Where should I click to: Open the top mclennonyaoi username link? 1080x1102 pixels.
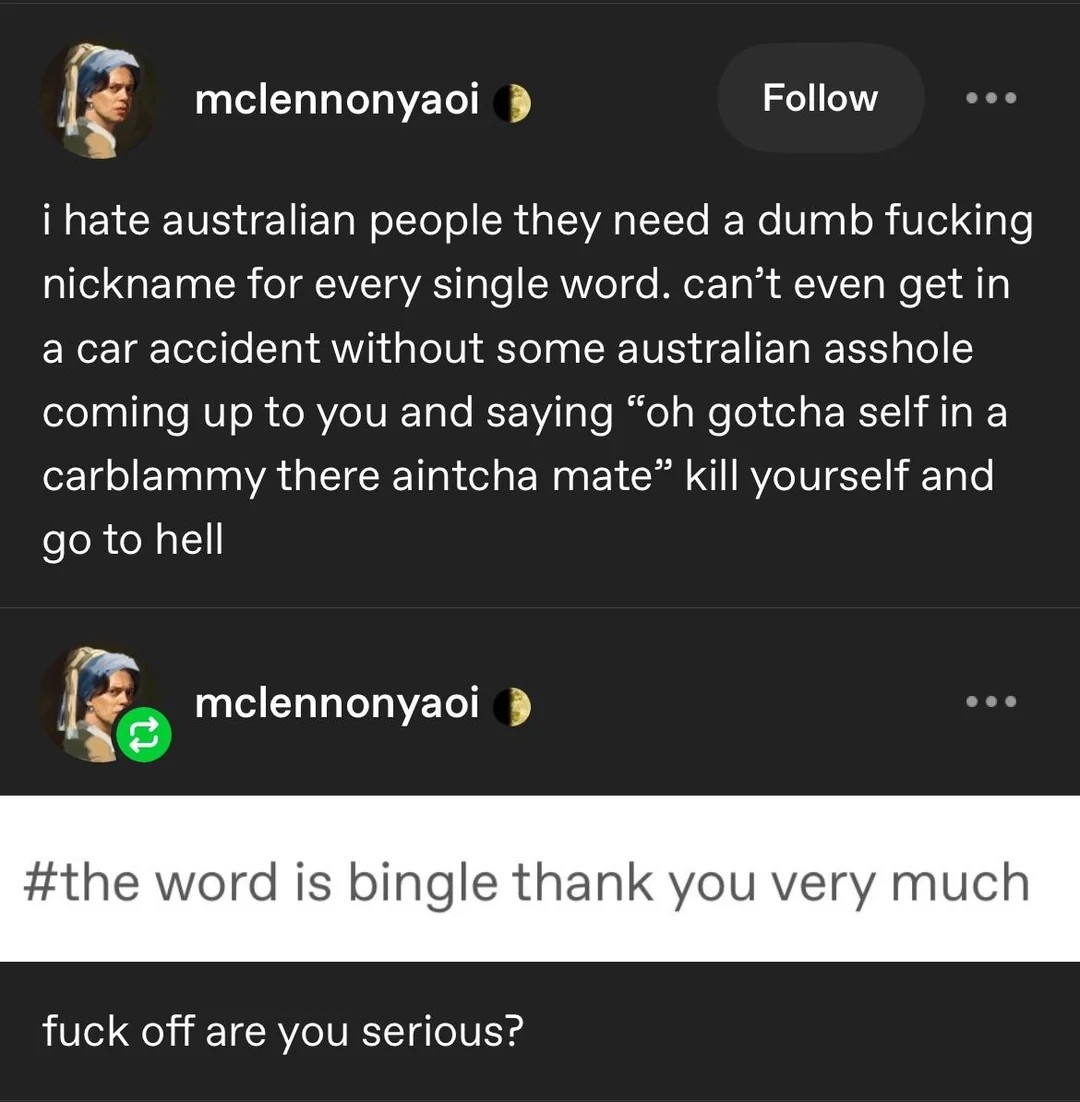pos(337,100)
